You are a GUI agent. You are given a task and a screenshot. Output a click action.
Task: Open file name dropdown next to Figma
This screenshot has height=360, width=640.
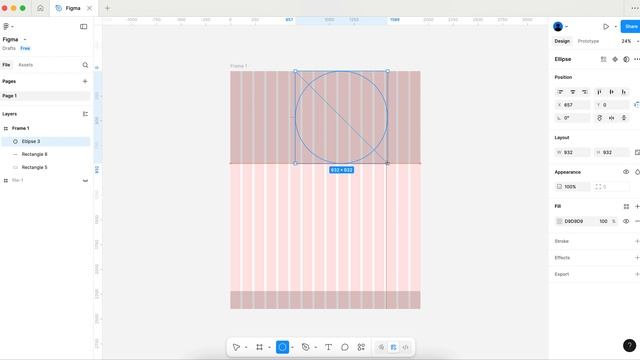tap(25, 40)
